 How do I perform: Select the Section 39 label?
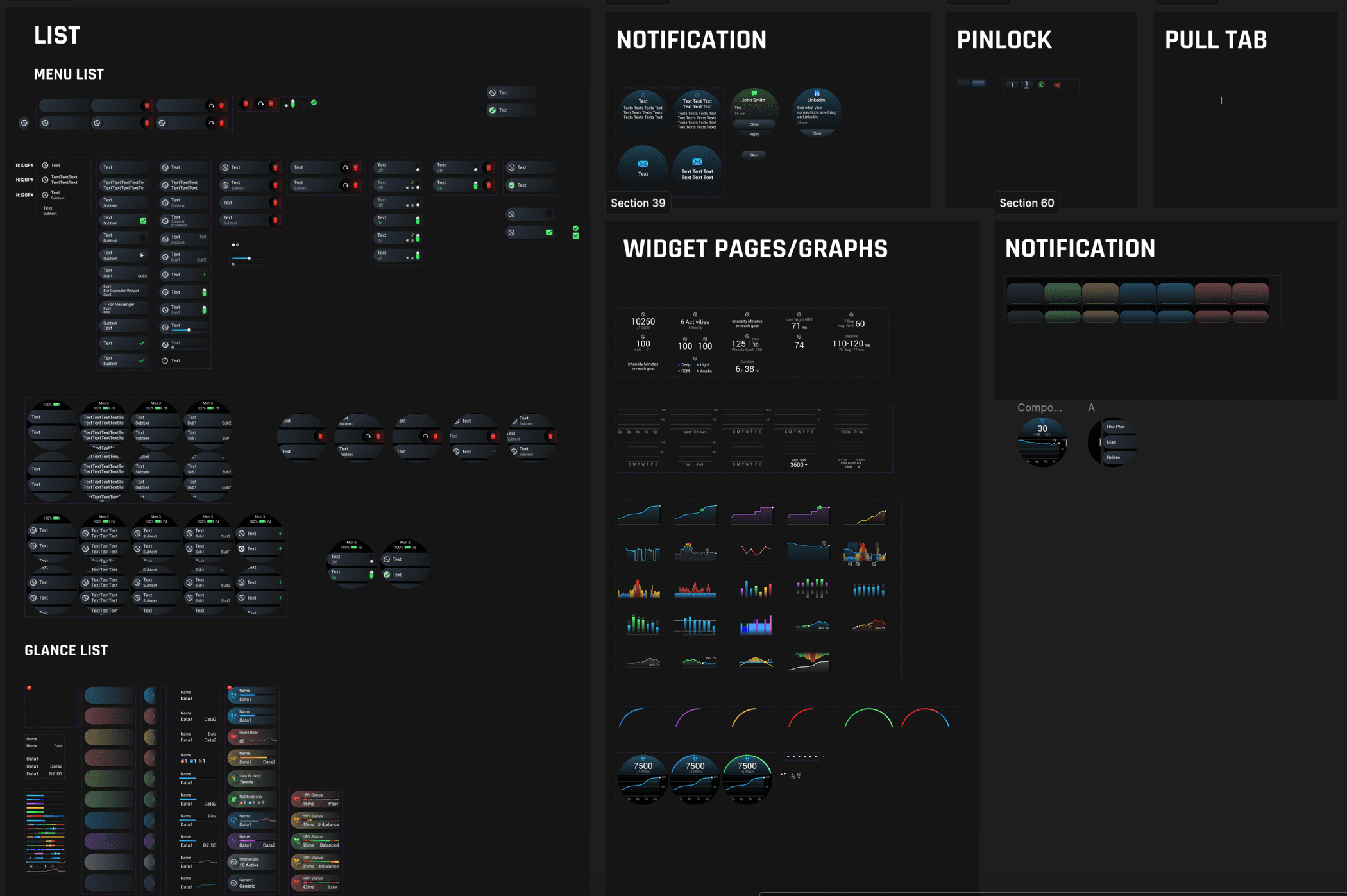[638, 203]
